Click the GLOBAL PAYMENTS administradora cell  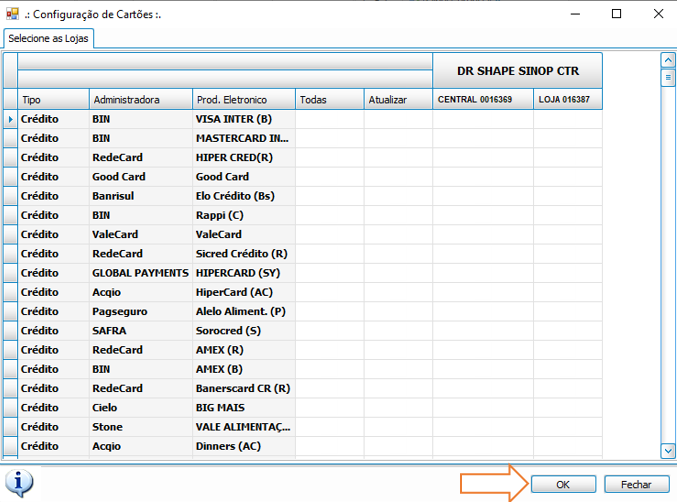coord(141,273)
